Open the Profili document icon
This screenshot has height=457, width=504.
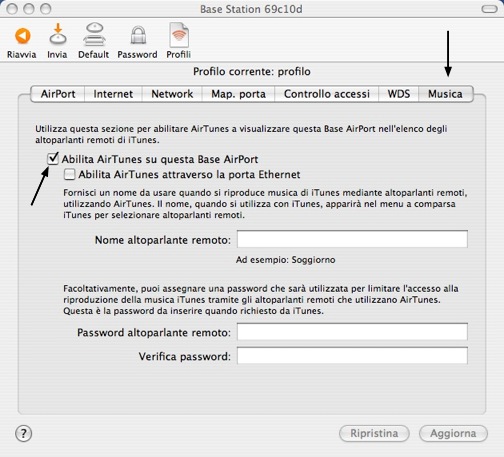179,35
